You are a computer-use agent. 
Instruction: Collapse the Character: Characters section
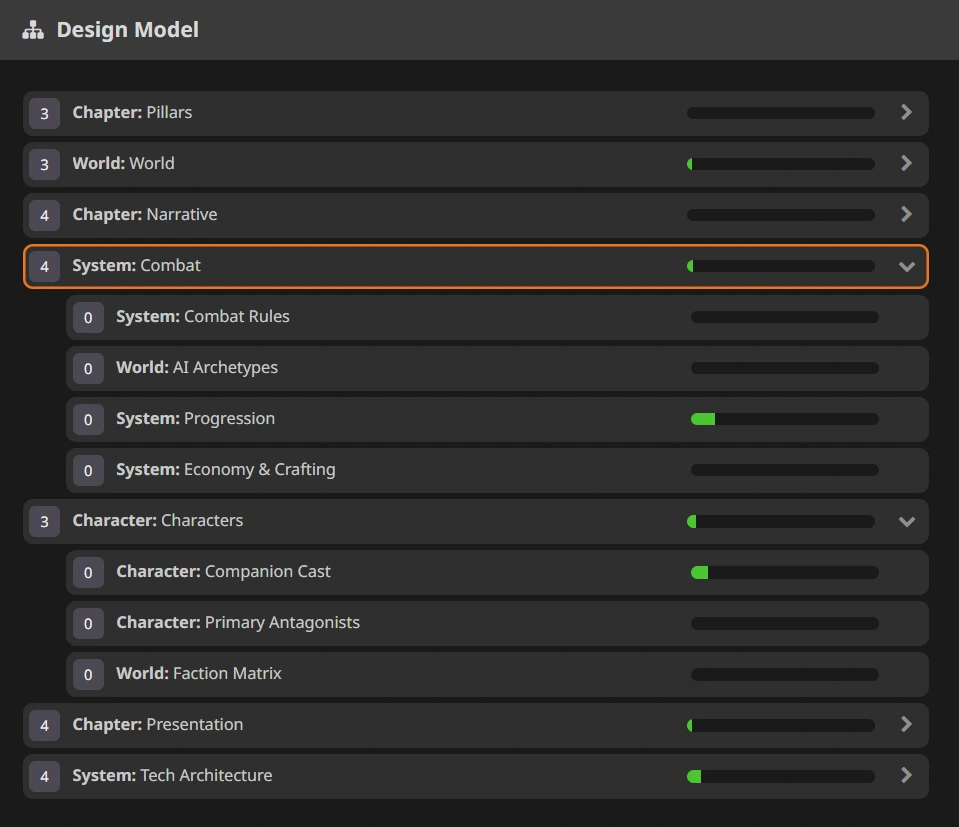pos(906,521)
